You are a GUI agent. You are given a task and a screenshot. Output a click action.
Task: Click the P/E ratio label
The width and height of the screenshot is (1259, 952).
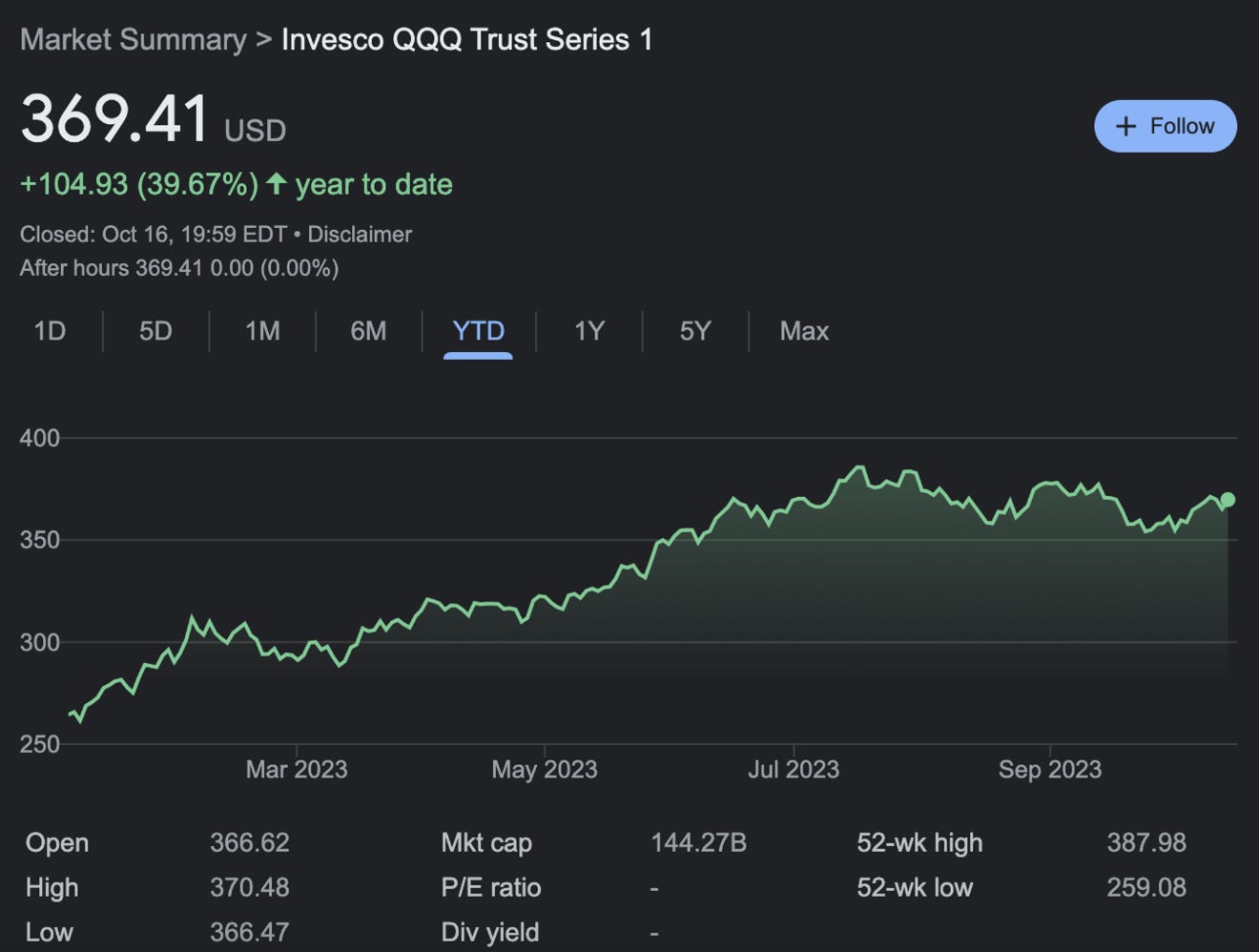pyautogui.click(x=491, y=888)
